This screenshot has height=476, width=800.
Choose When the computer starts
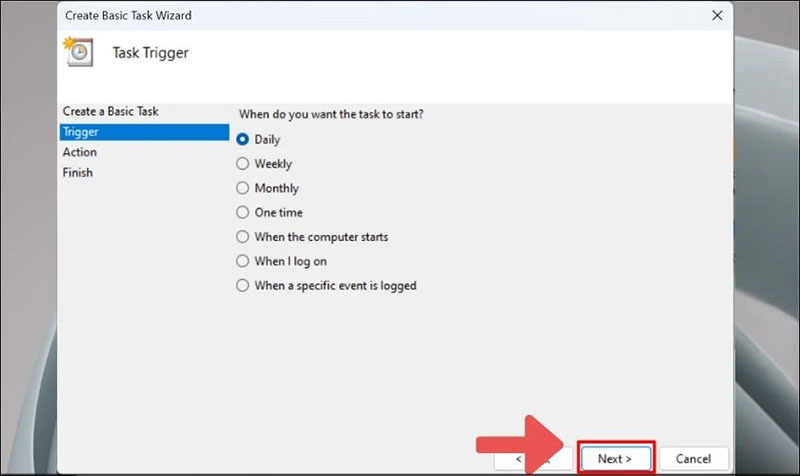242,237
